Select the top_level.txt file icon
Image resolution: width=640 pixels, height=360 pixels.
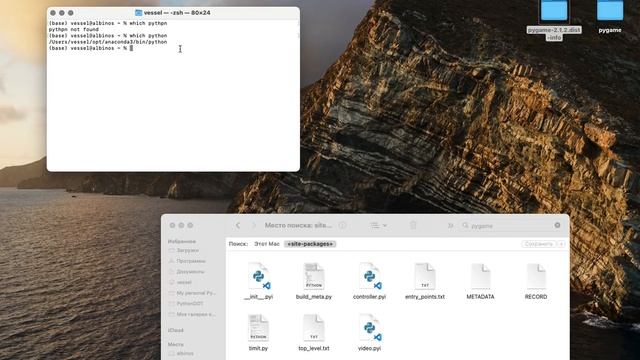[313, 328]
